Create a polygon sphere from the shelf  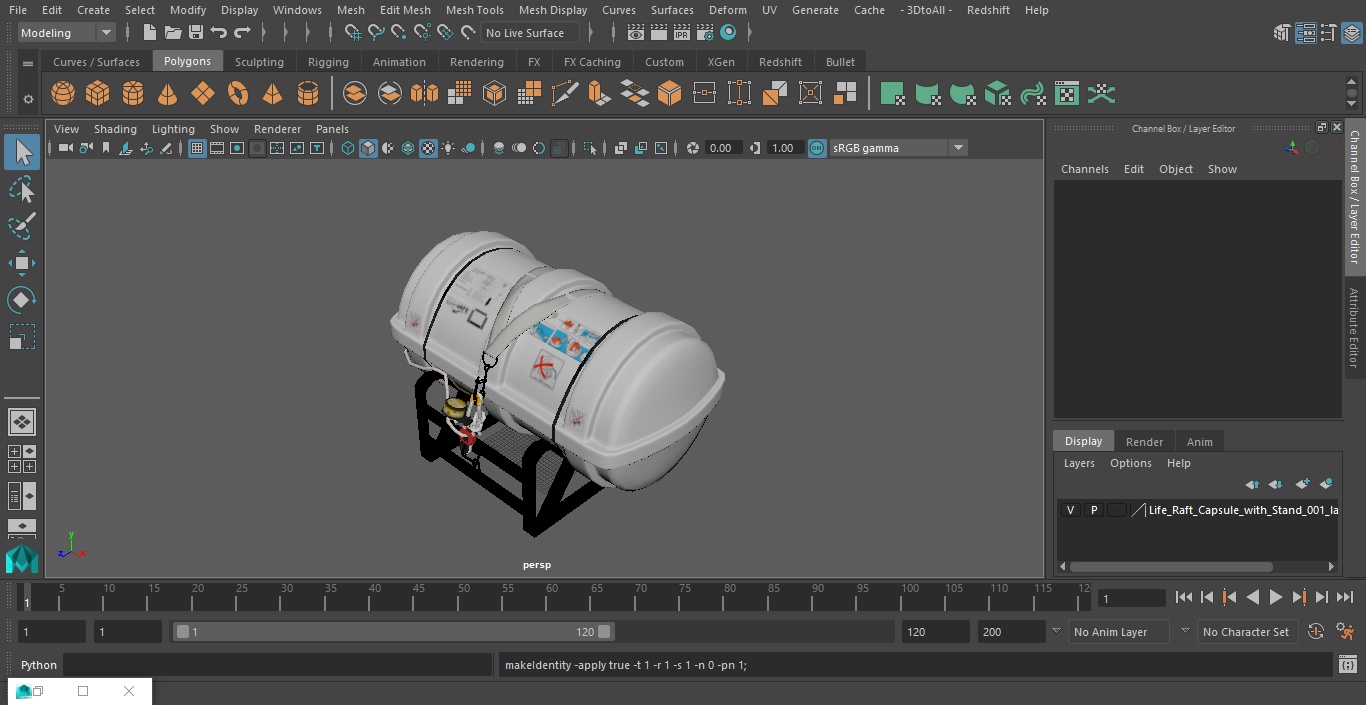(x=63, y=94)
